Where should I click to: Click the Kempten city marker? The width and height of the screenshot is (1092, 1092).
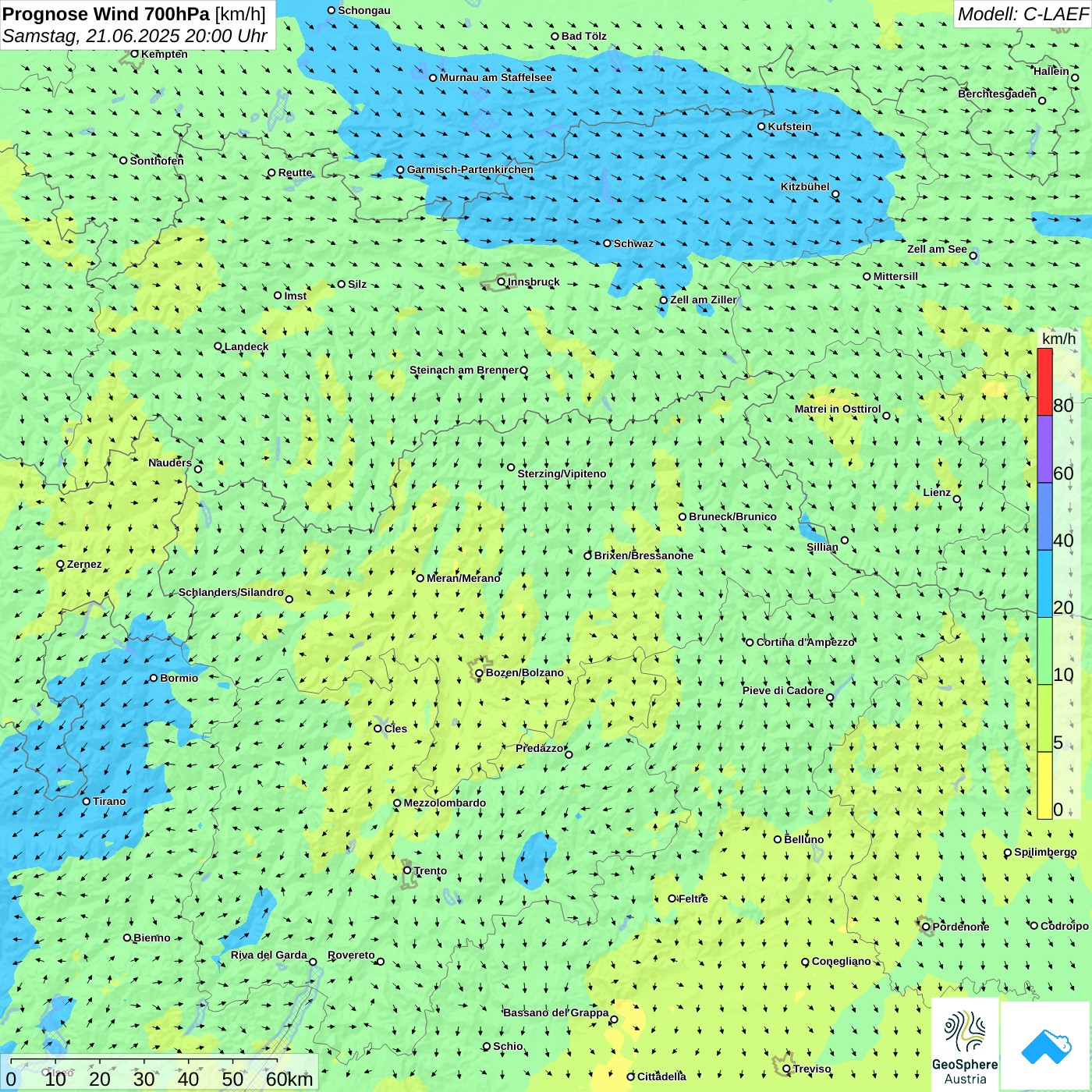click(134, 54)
